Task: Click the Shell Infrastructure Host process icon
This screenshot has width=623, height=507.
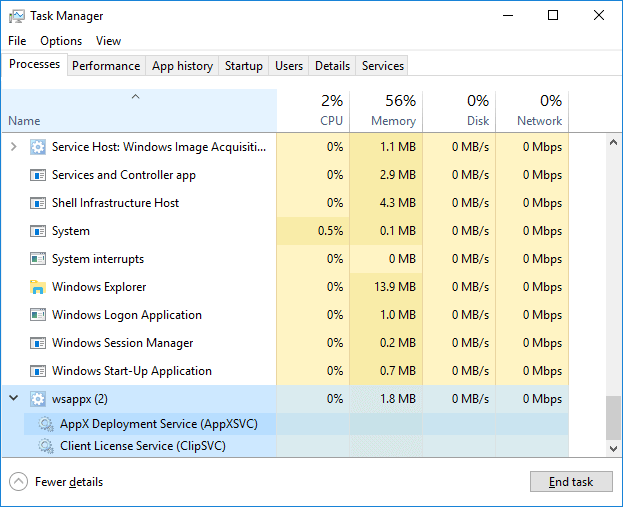Action: point(38,203)
